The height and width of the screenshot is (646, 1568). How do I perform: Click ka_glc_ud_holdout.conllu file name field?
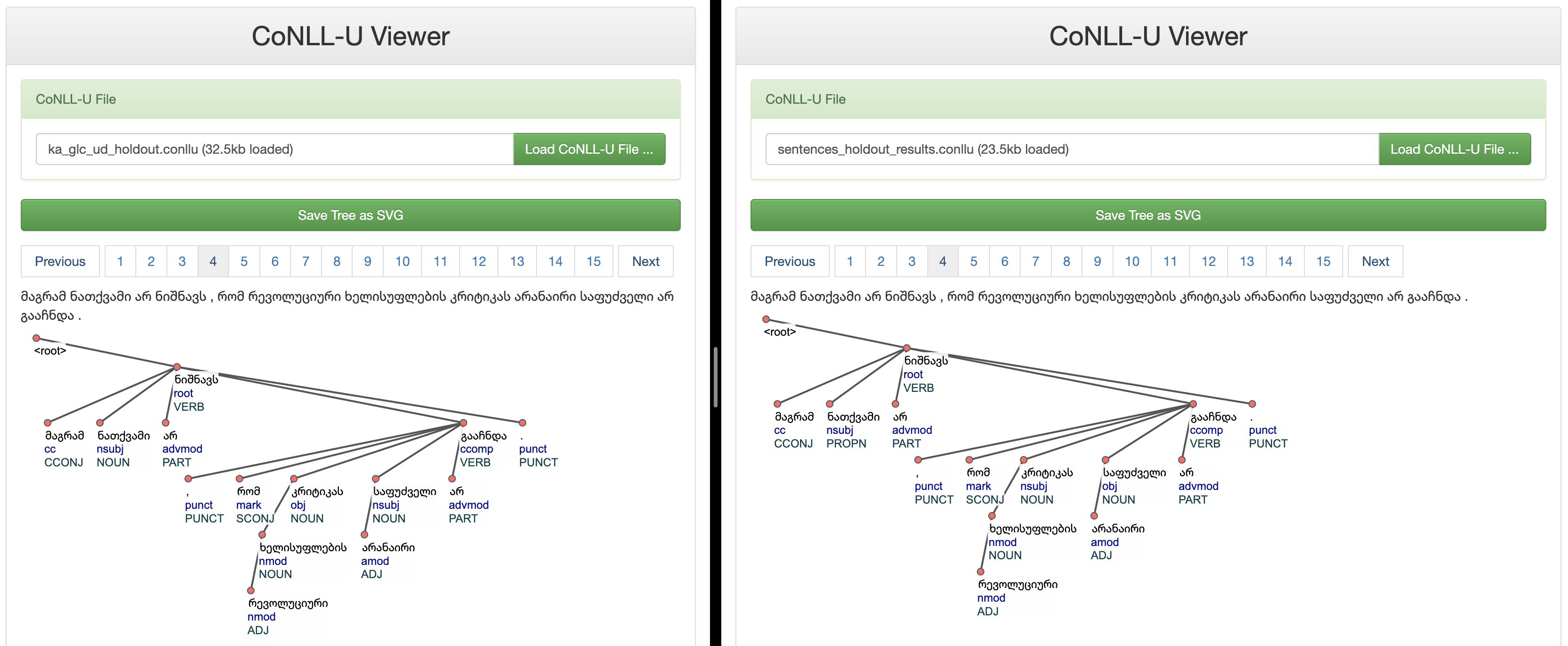[274, 149]
